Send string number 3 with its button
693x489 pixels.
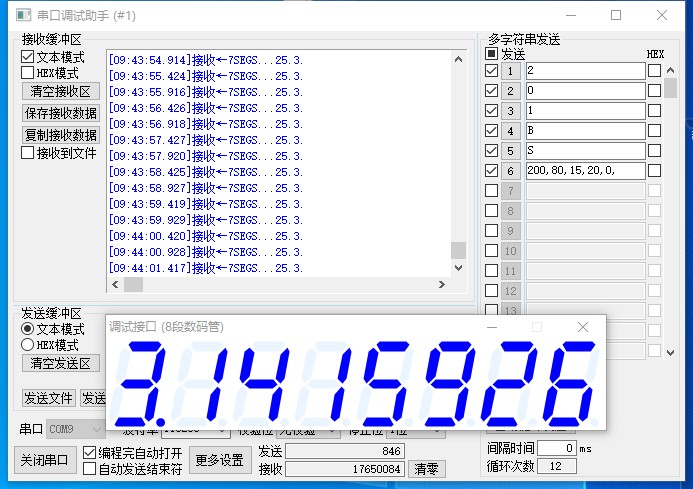[510, 111]
